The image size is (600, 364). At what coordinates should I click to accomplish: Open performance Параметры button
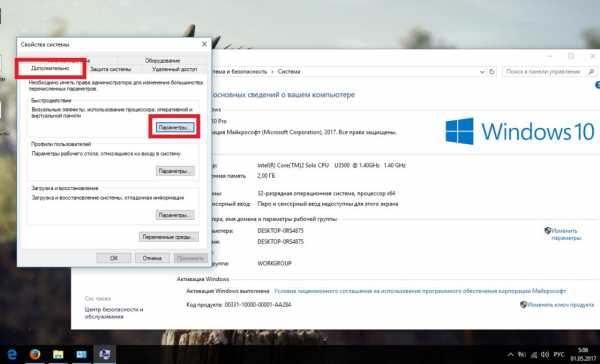(175, 127)
